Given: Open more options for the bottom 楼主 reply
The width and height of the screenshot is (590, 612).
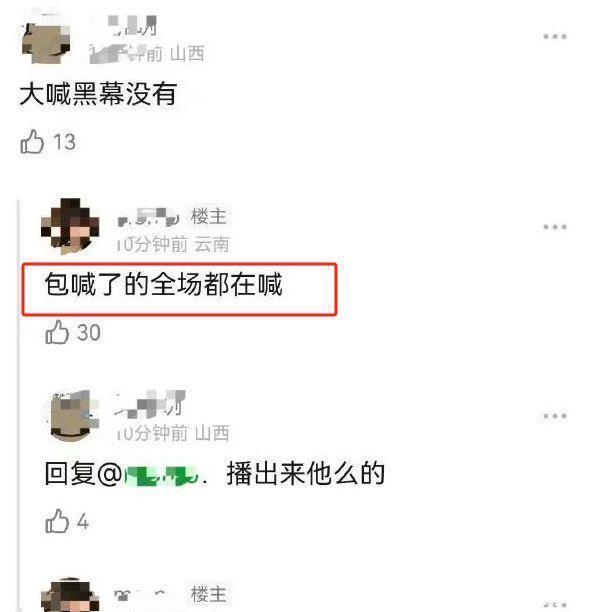Looking at the screenshot, I should 554,605.
